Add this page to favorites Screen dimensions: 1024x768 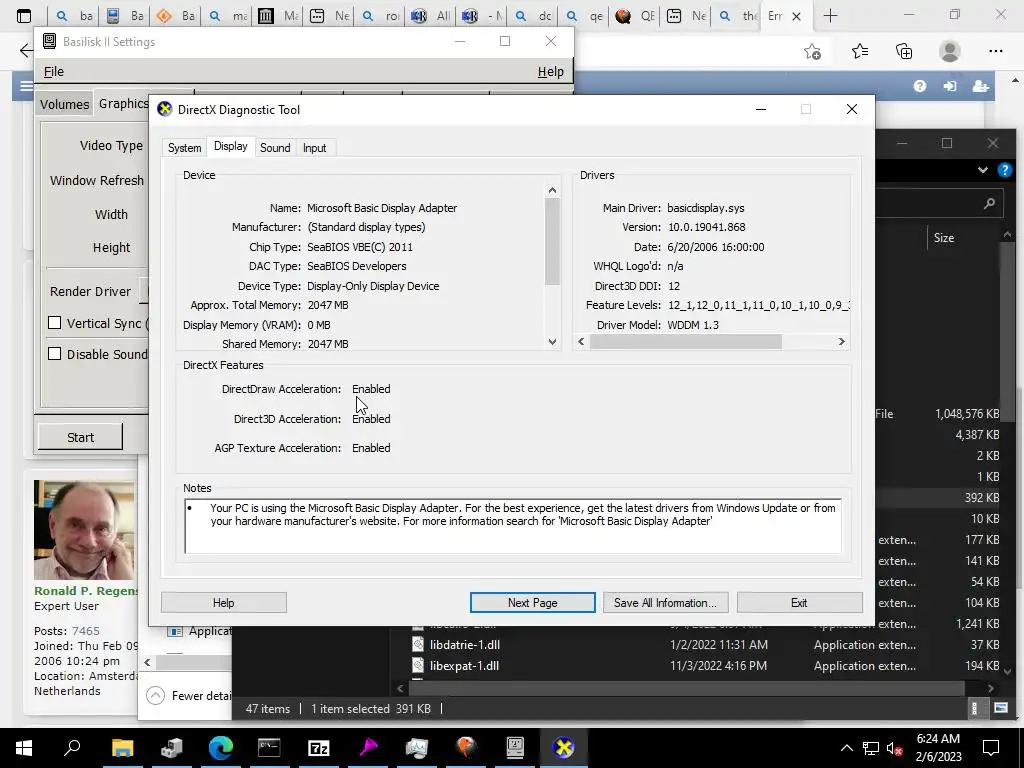click(812, 51)
